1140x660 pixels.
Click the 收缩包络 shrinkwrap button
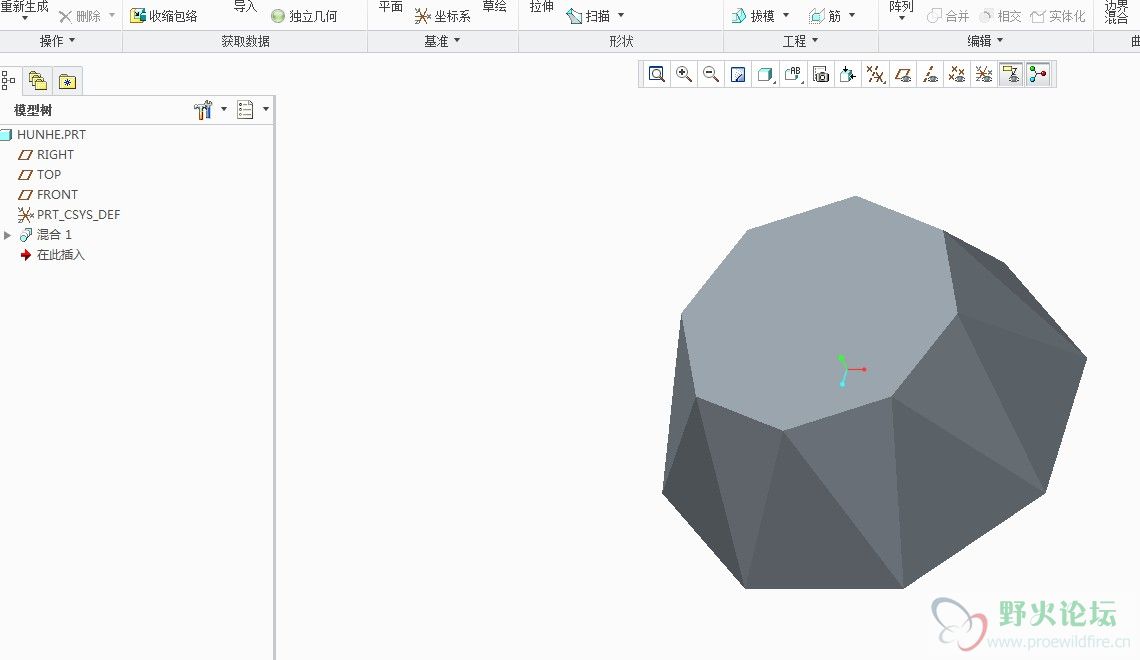point(164,16)
